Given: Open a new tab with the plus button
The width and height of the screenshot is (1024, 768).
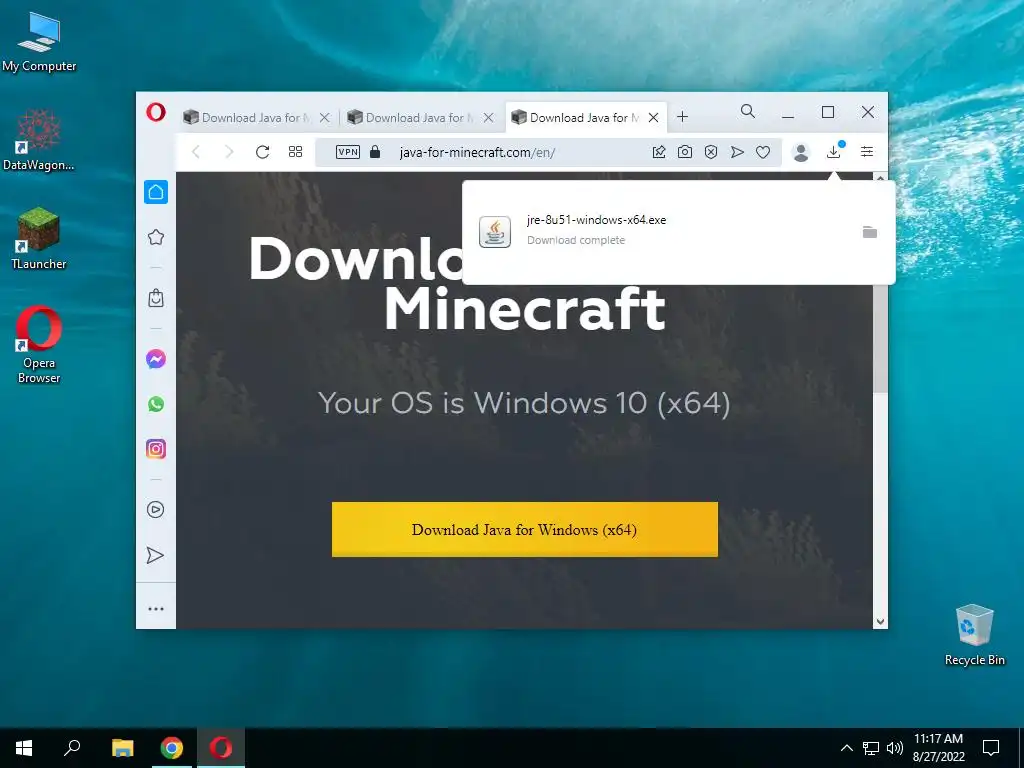Looking at the screenshot, I should click(682, 117).
